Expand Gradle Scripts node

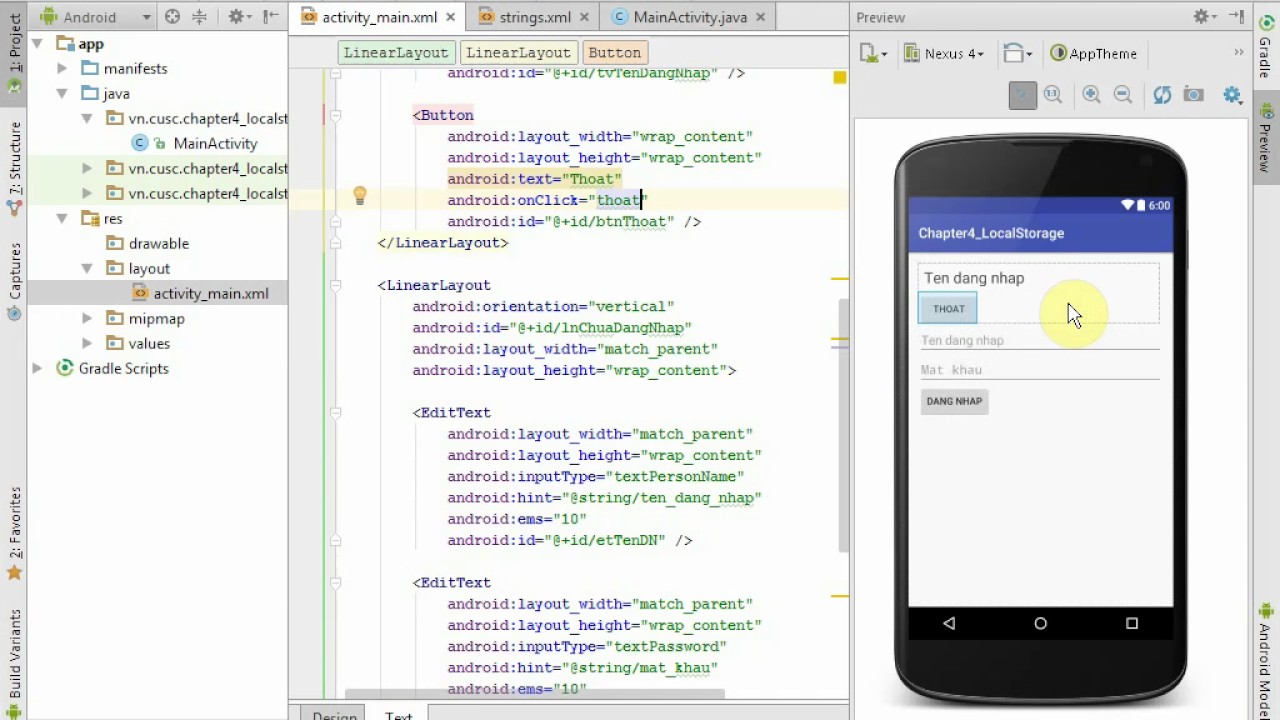click(x=37, y=369)
